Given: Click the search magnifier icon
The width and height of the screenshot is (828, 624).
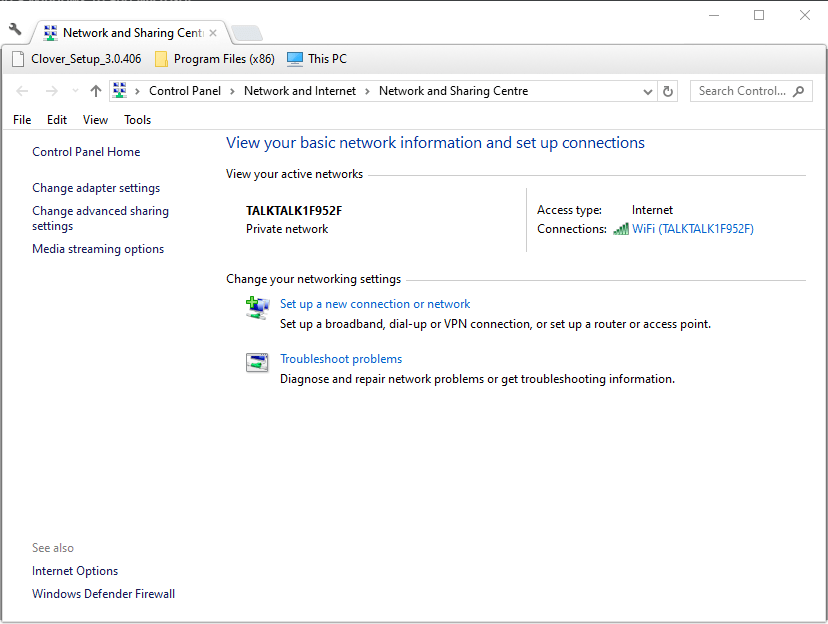Looking at the screenshot, I should (x=798, y=91).
